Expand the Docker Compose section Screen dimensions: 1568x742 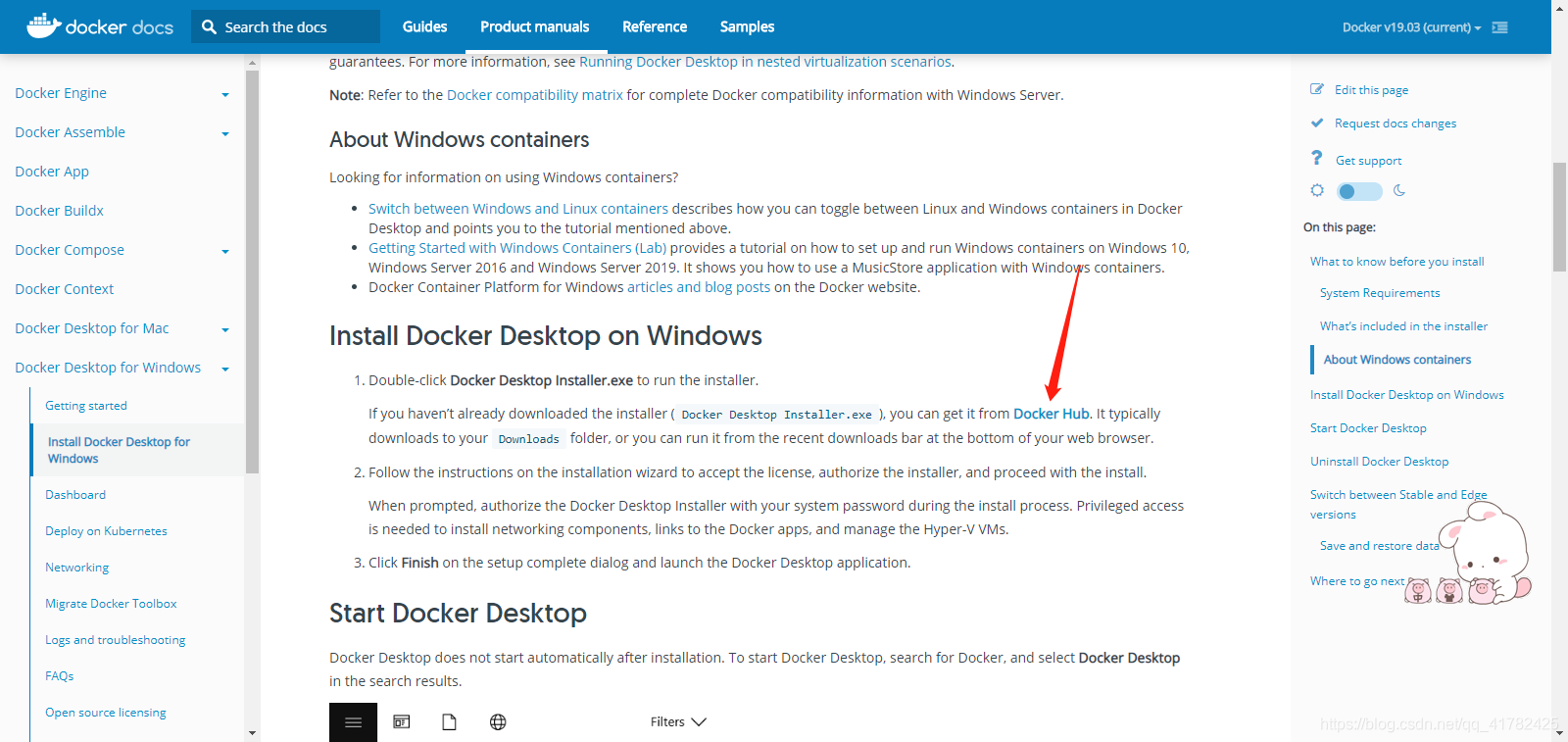coord(225,252)
